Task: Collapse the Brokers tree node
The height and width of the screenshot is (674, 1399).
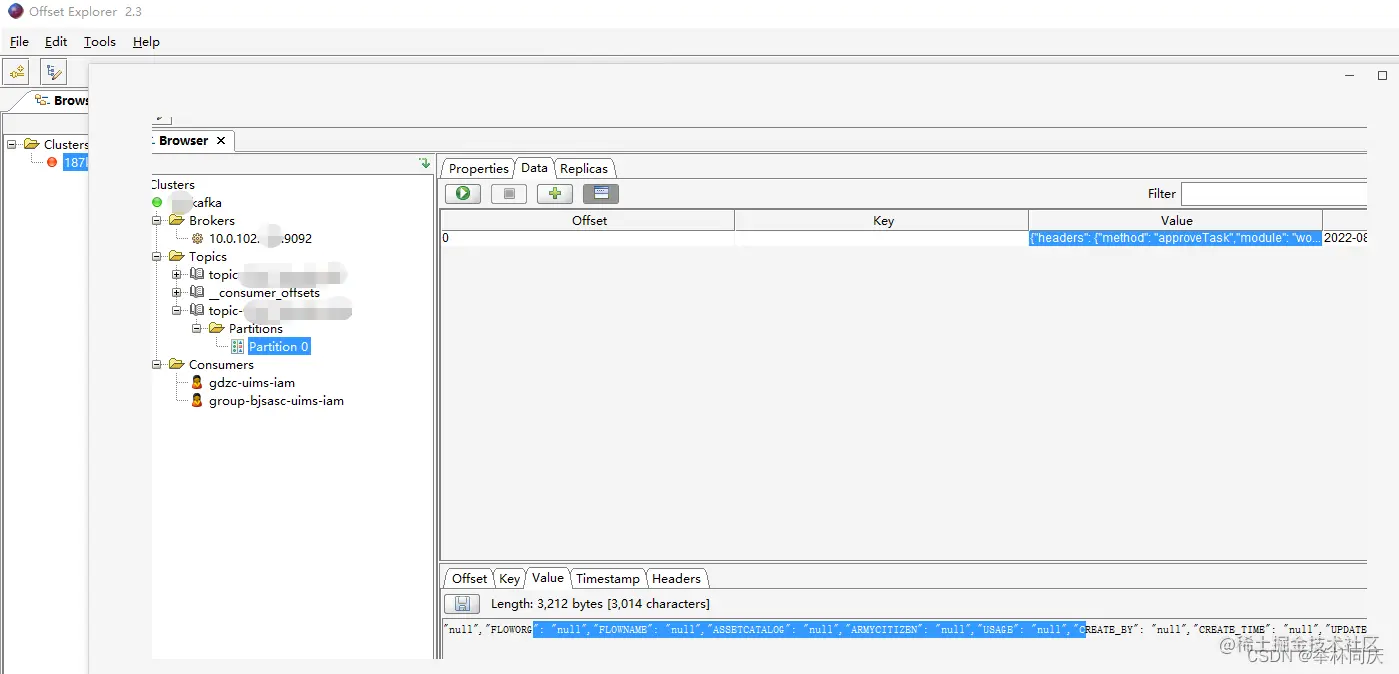Action: [157, 221]
